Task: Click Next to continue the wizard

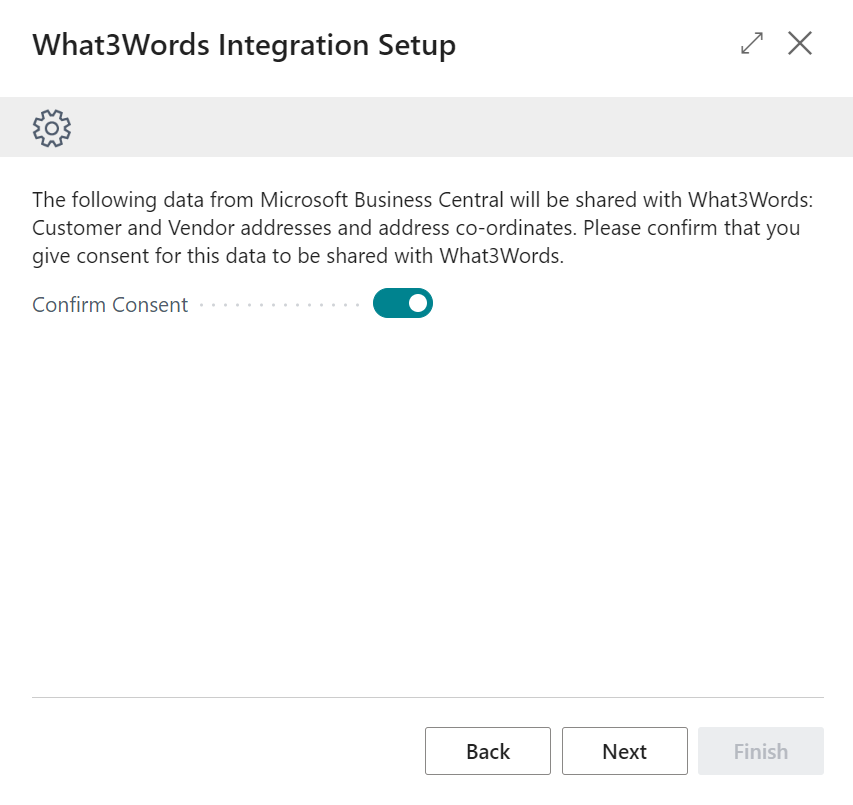Action: [x=624, y=751]
